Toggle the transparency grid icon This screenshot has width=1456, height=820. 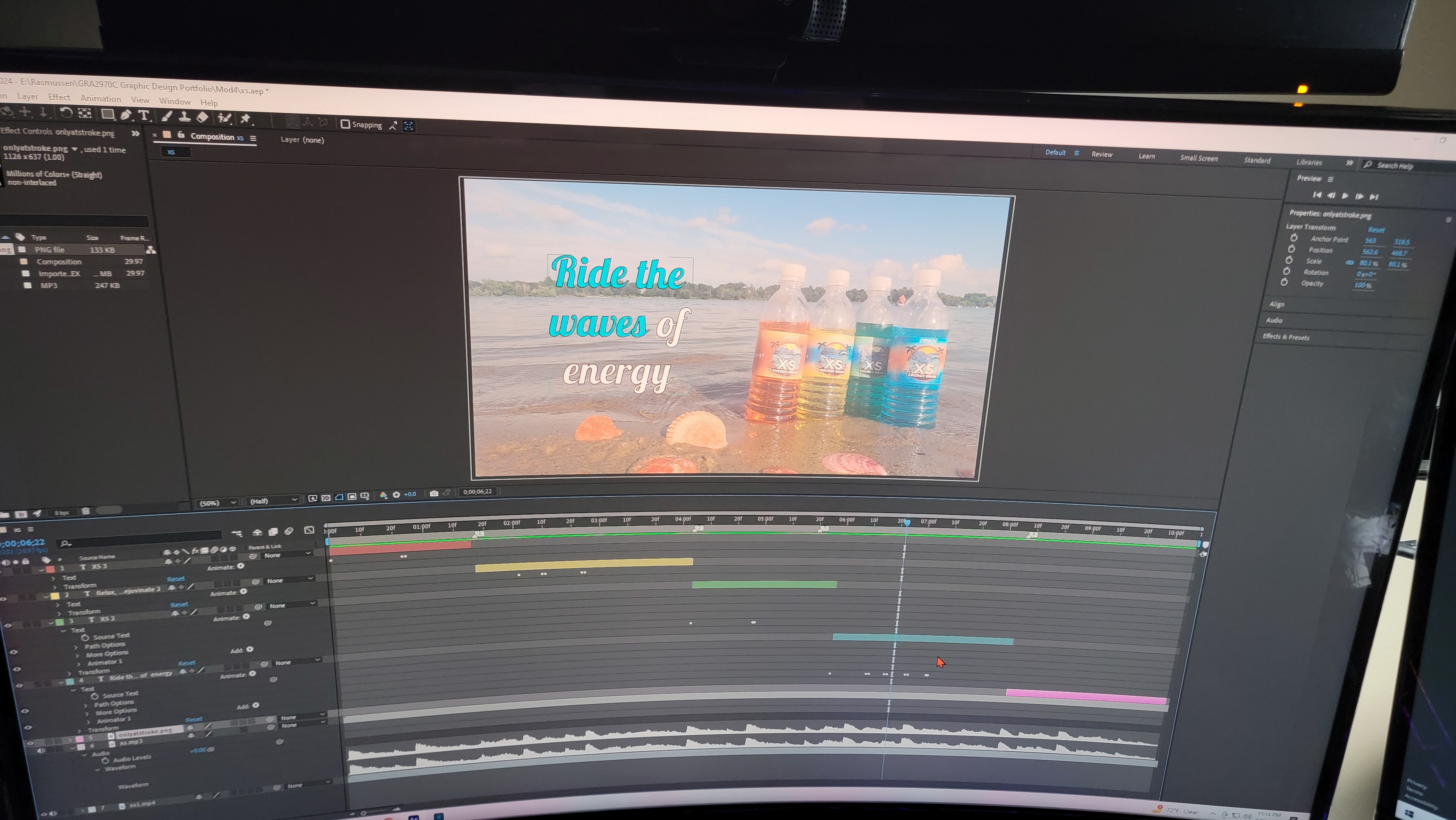pyautogui.click(x=326, y=498)
